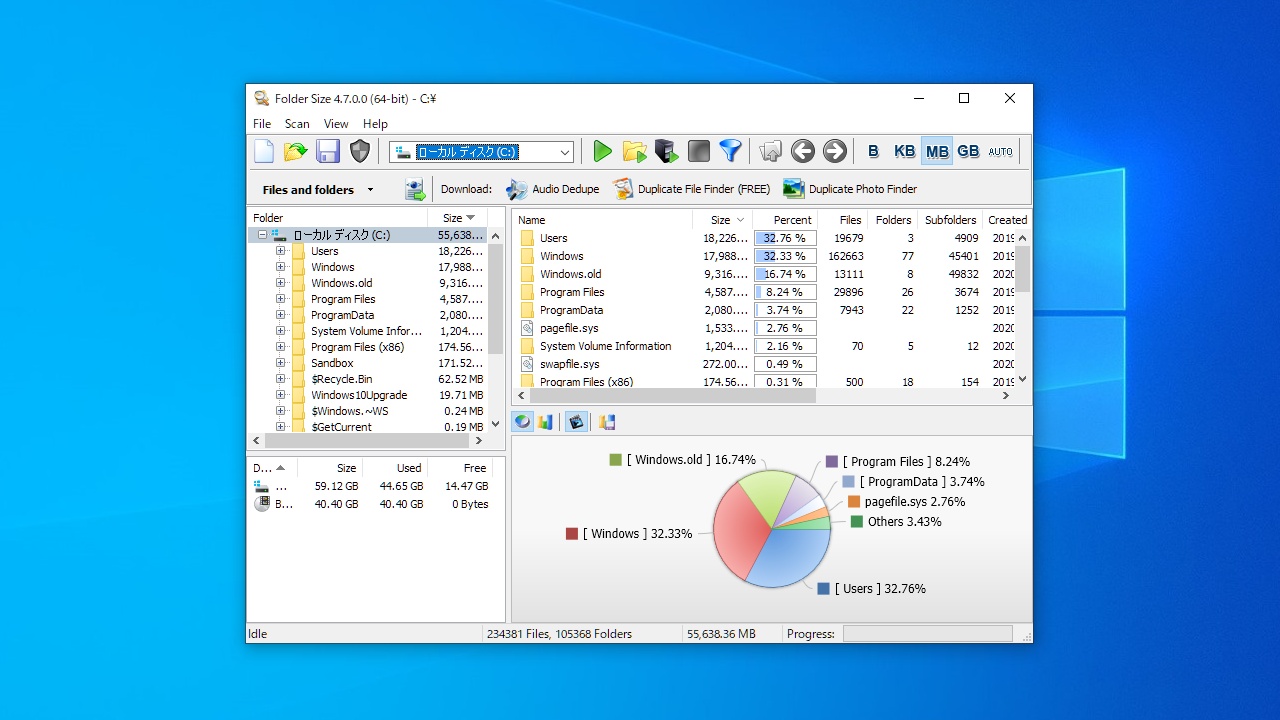The width and height of the screenshot is (1280, 720).
Task: Click the Users blue legend swatch
Action: pos(823,589)
